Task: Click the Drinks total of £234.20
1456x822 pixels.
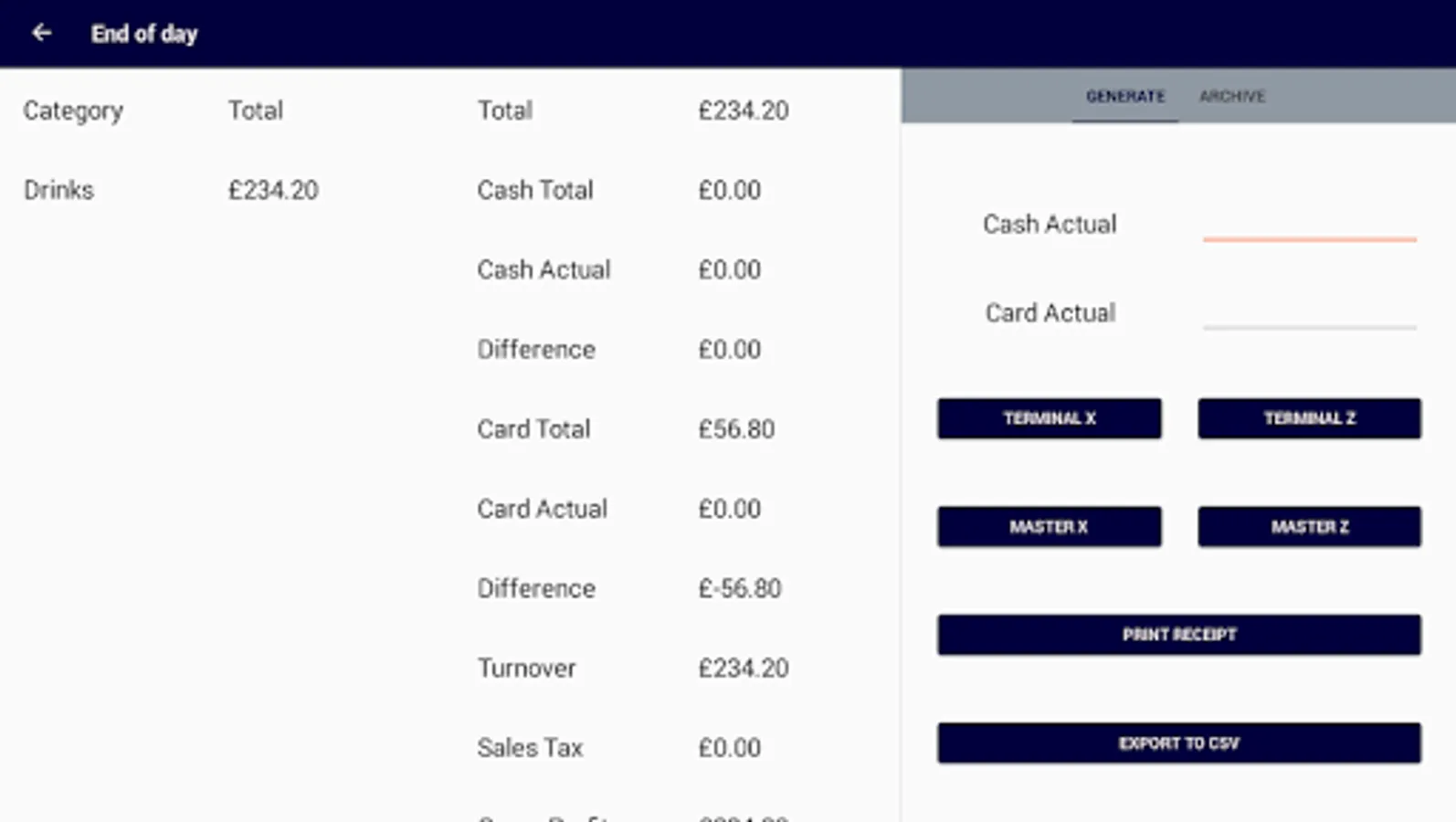Action: click(273, 190)
